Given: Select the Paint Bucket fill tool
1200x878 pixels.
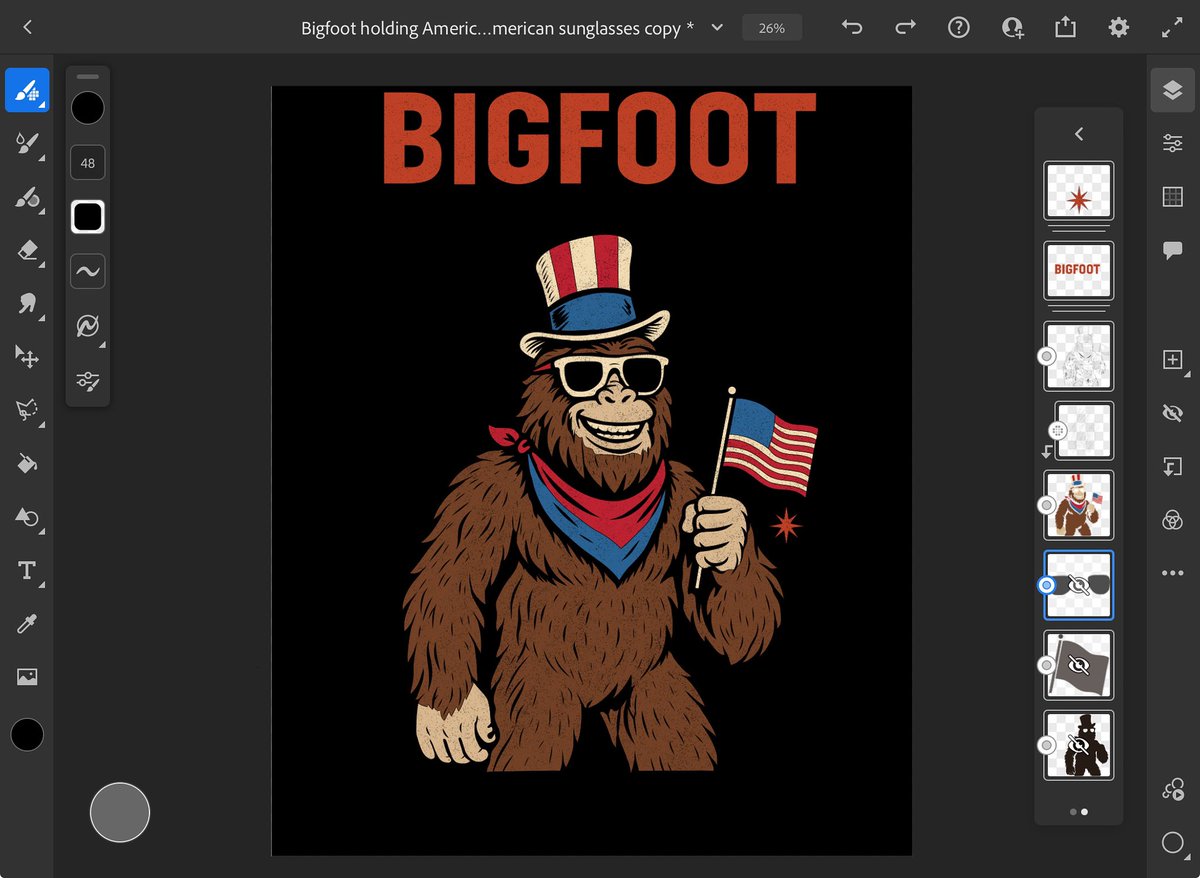Looking at the screenshot, I should click(27, 463).
